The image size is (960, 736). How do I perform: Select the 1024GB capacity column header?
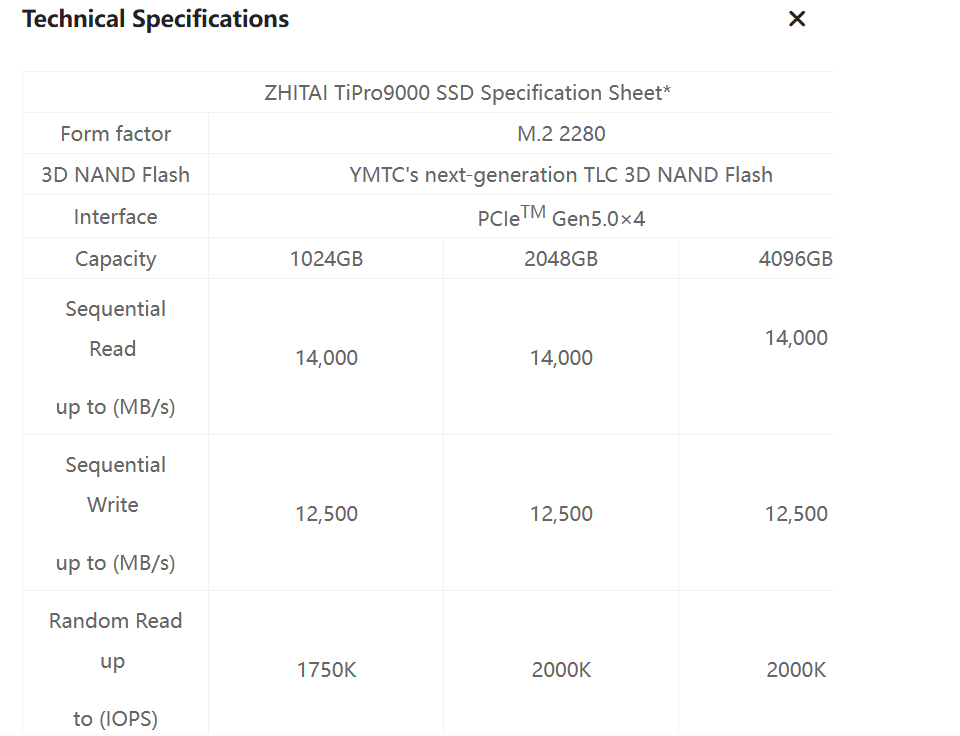click(326, 259)
